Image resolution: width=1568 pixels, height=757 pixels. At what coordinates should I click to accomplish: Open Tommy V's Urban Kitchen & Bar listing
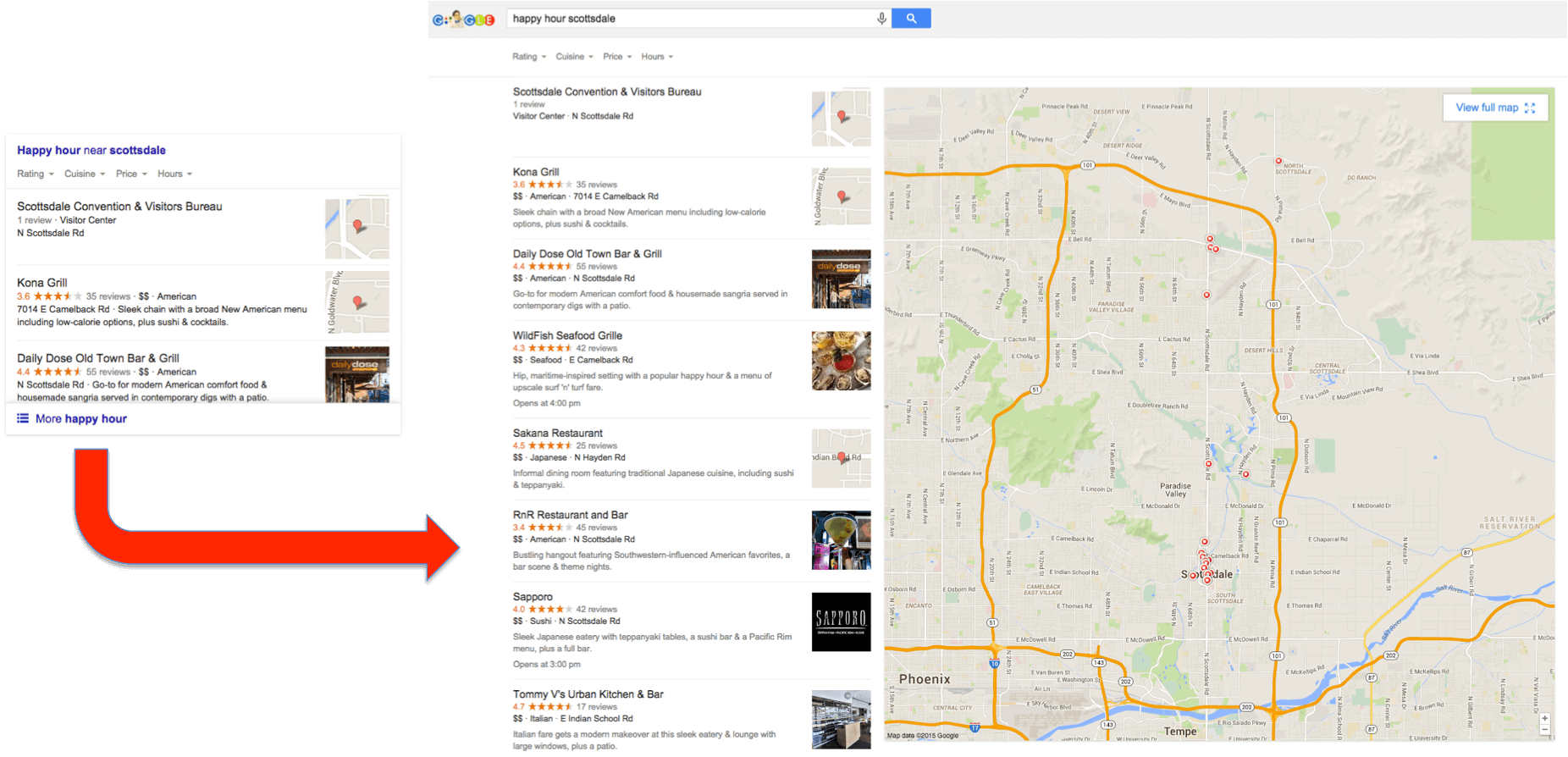(588, 694)
